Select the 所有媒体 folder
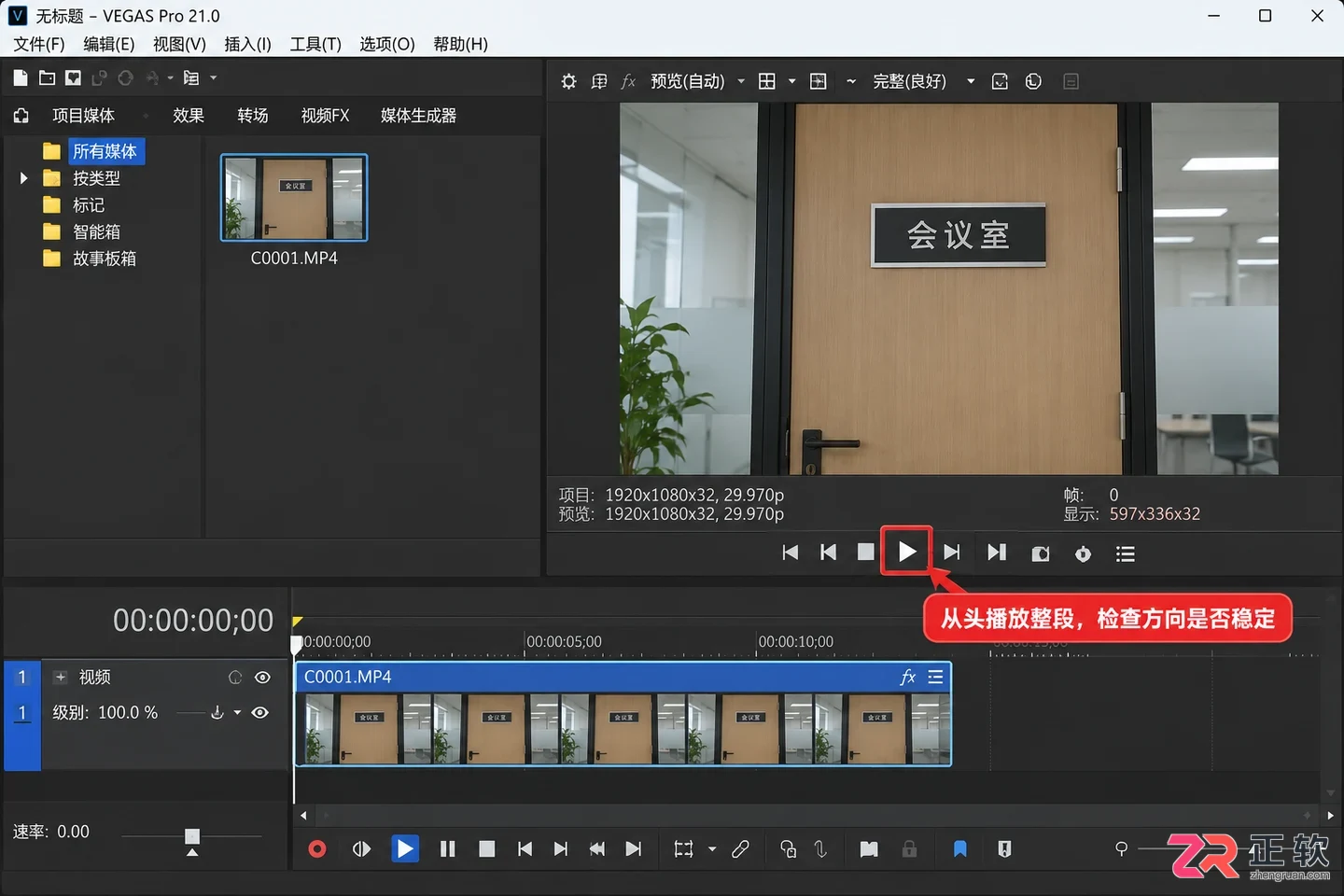 click(105, 151)
